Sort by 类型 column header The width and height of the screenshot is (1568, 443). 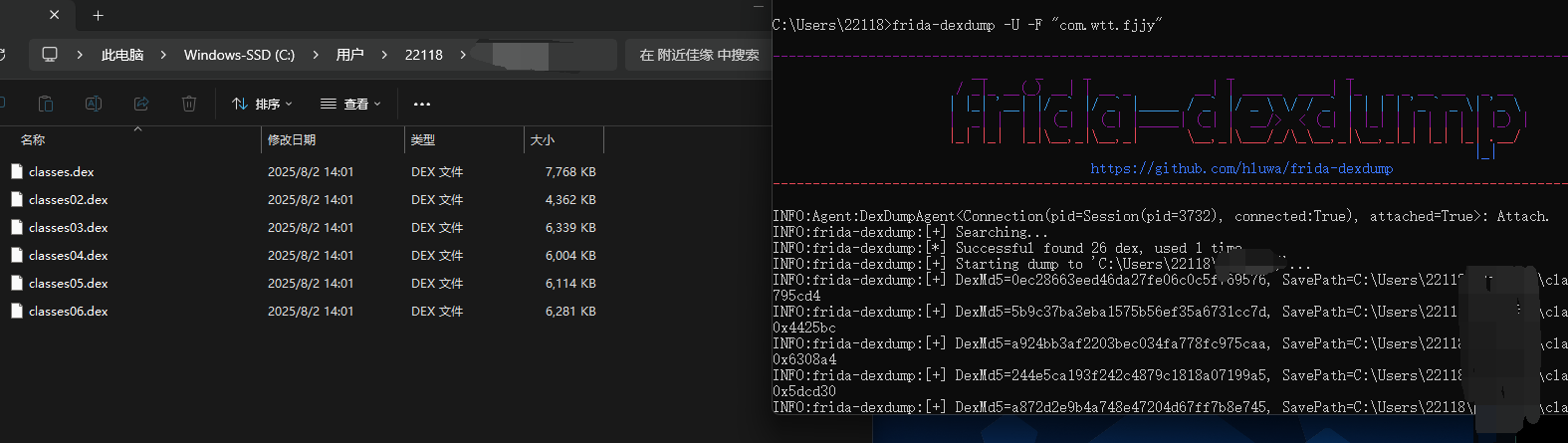tap(423, 140)
